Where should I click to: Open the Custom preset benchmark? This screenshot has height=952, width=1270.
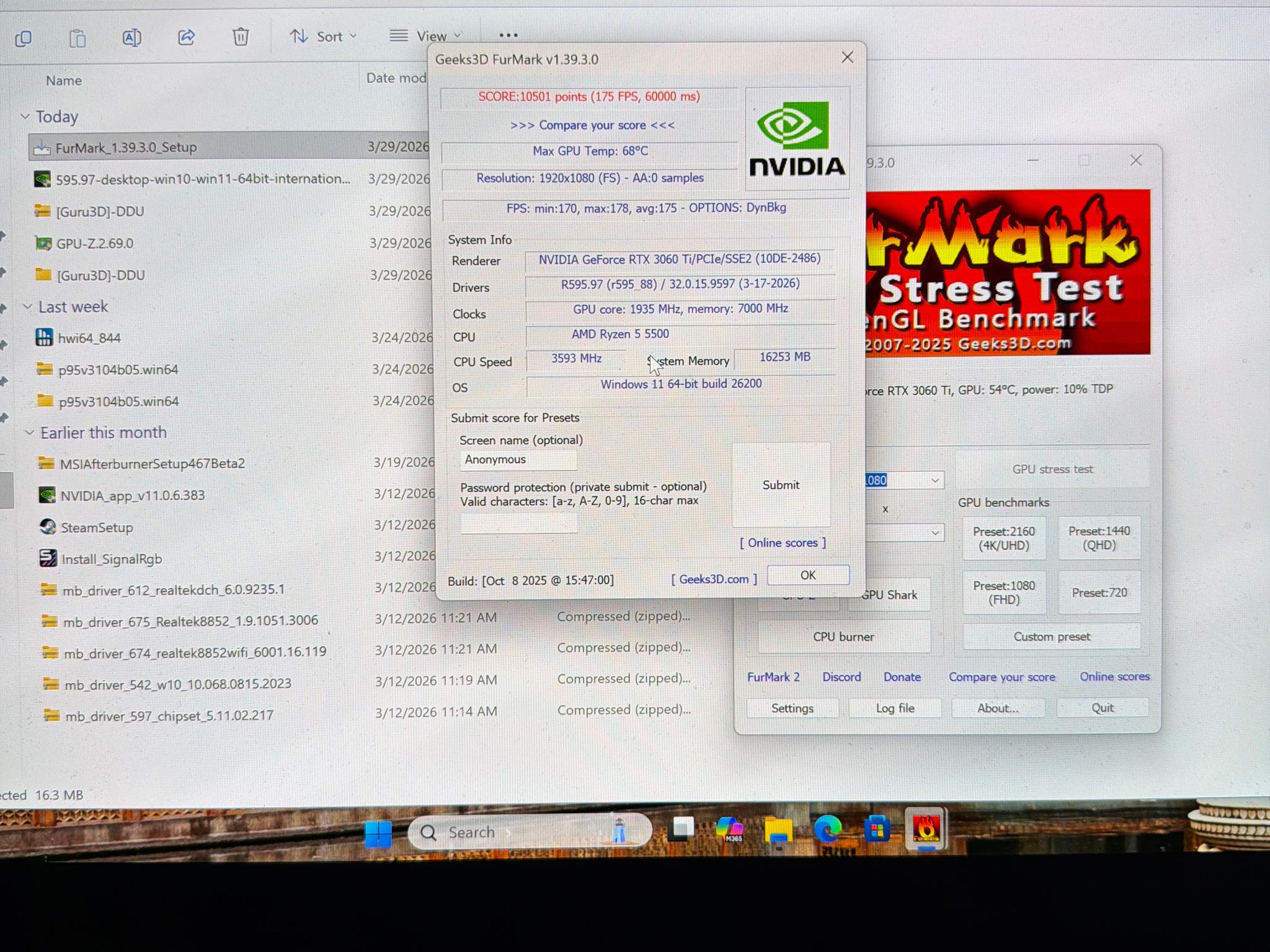pos(1052,637)
